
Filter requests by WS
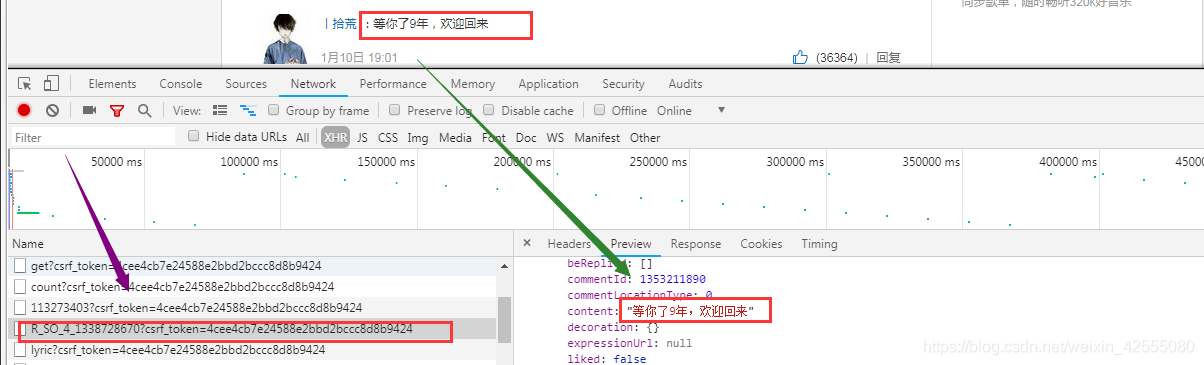click(555, 138)
